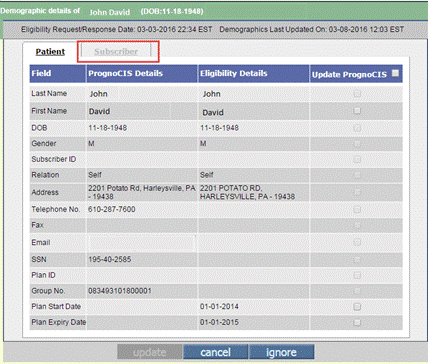Select the Patient tab
This screenshot has height=364, width=428.
coord(50,52)
